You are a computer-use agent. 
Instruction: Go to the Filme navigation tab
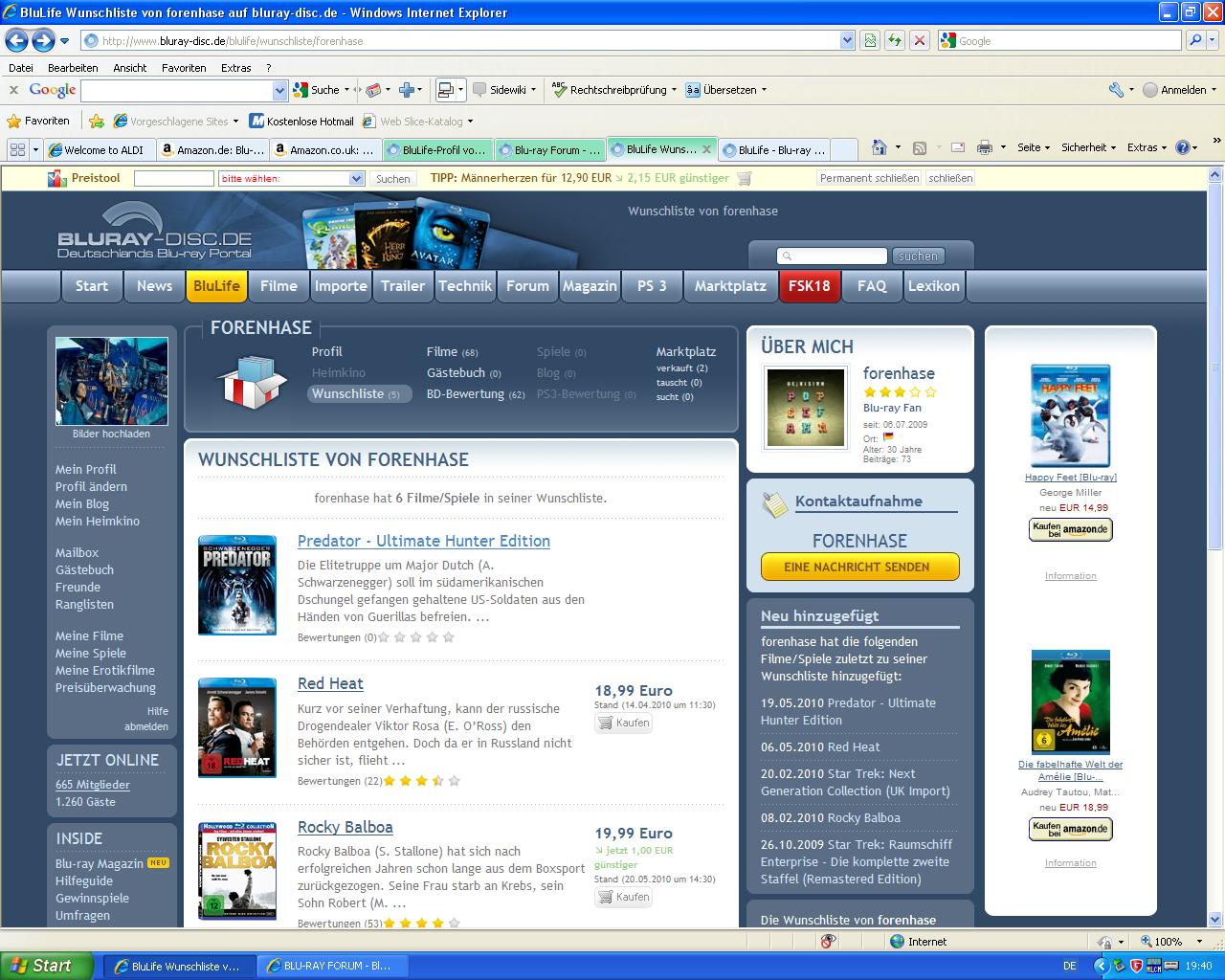(278, 286)
